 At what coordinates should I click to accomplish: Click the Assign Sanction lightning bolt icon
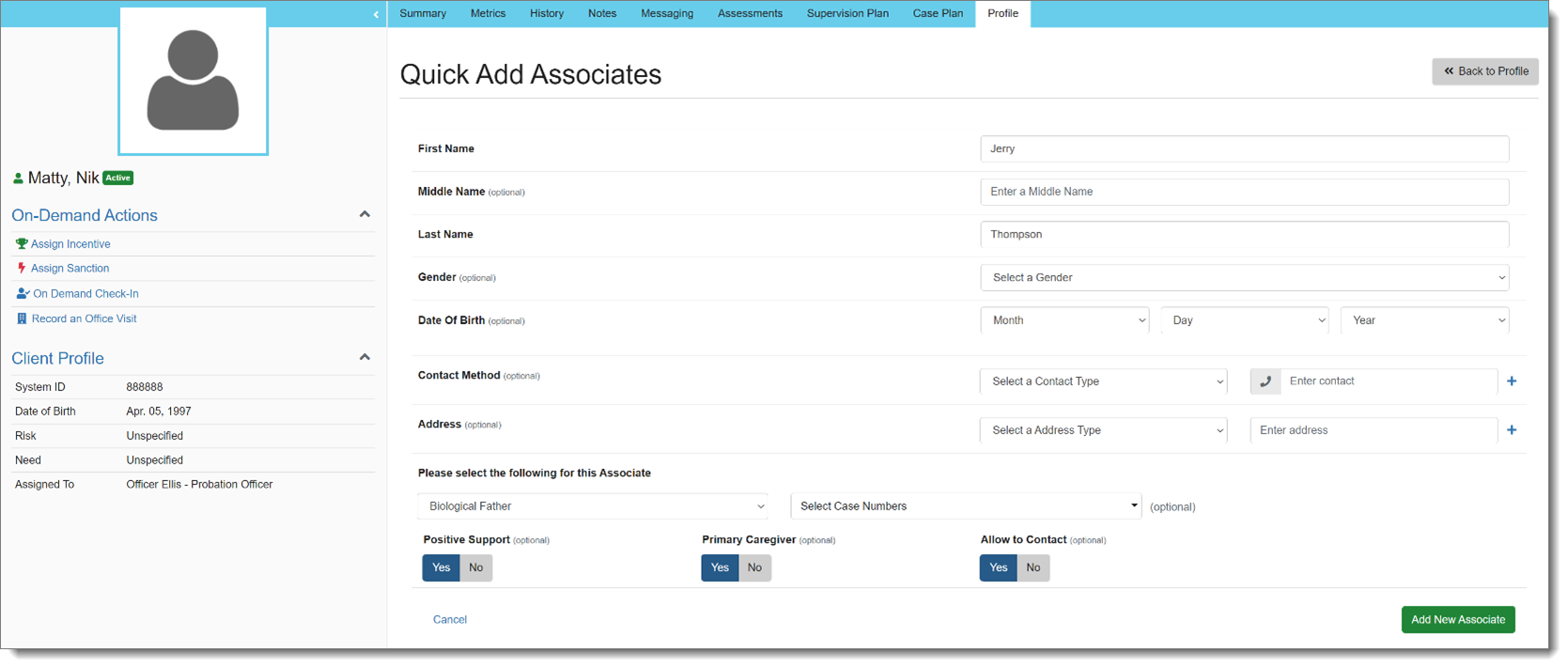point(22,269)
